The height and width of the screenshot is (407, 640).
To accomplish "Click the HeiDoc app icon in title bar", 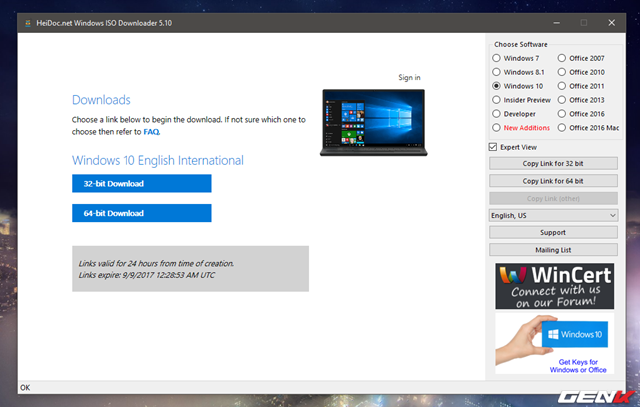I will pyautogui.click(x=28, y=23).
